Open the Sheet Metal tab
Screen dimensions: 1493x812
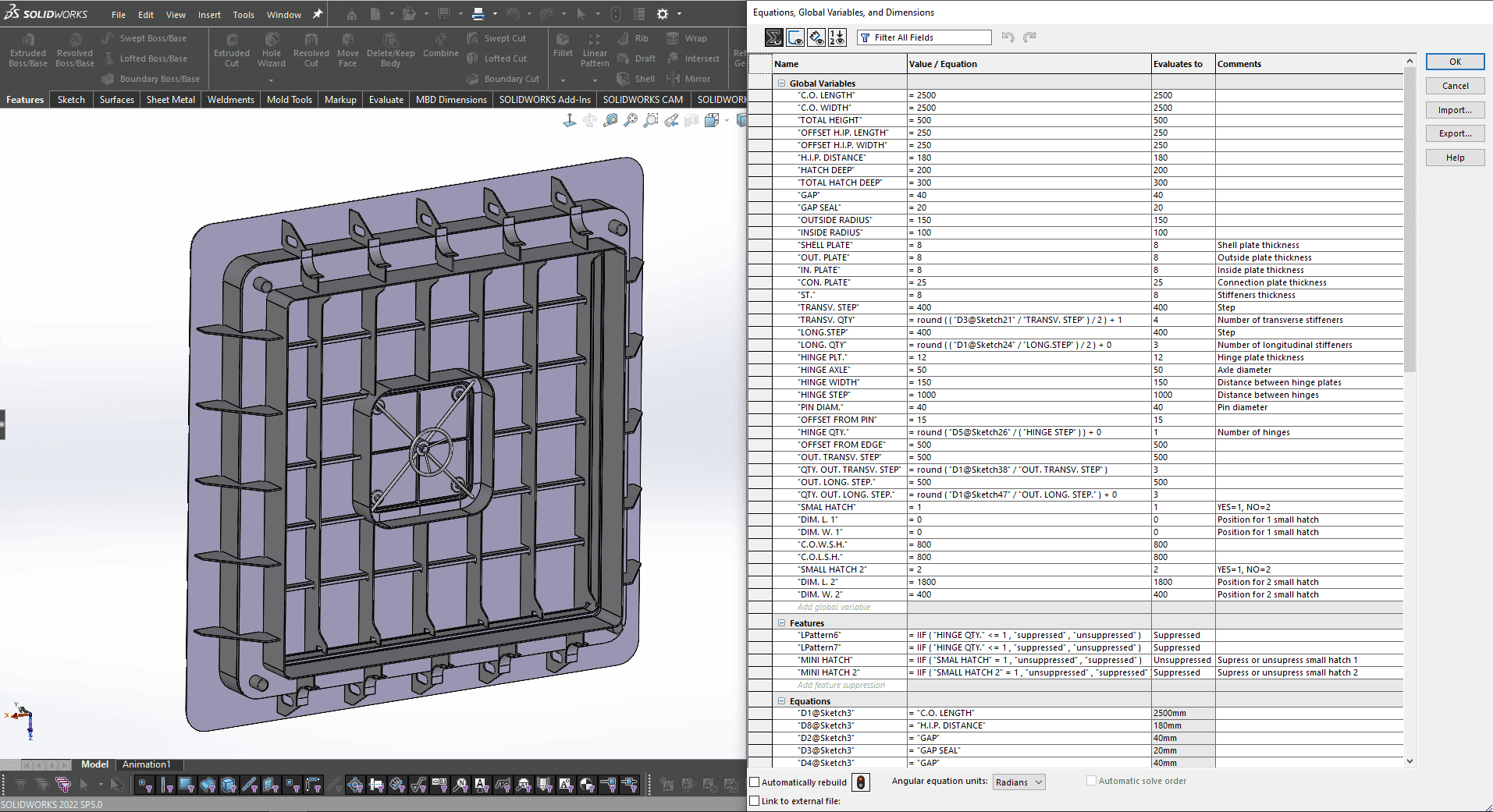[x=170, y=100]
